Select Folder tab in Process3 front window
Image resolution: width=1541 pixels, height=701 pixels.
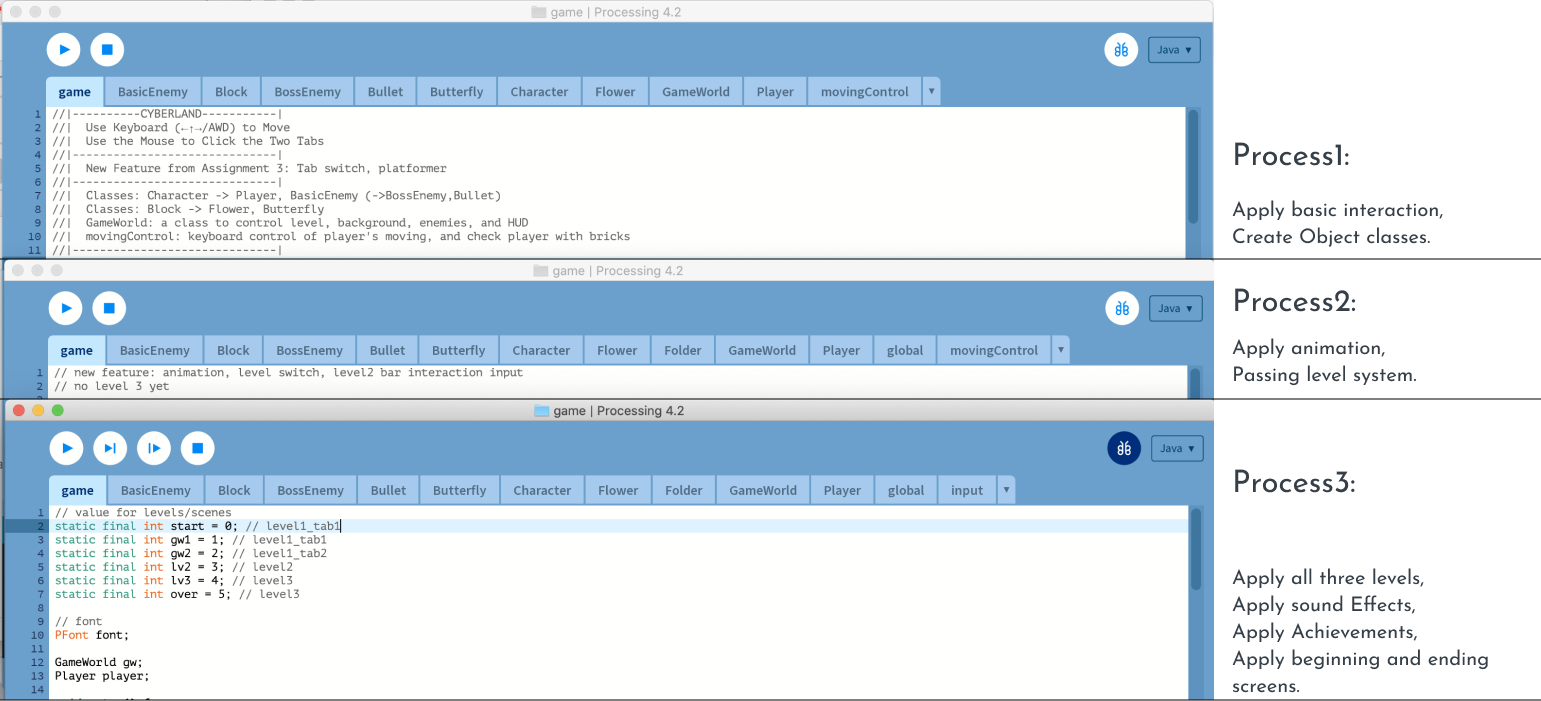(x=683, y=490)
